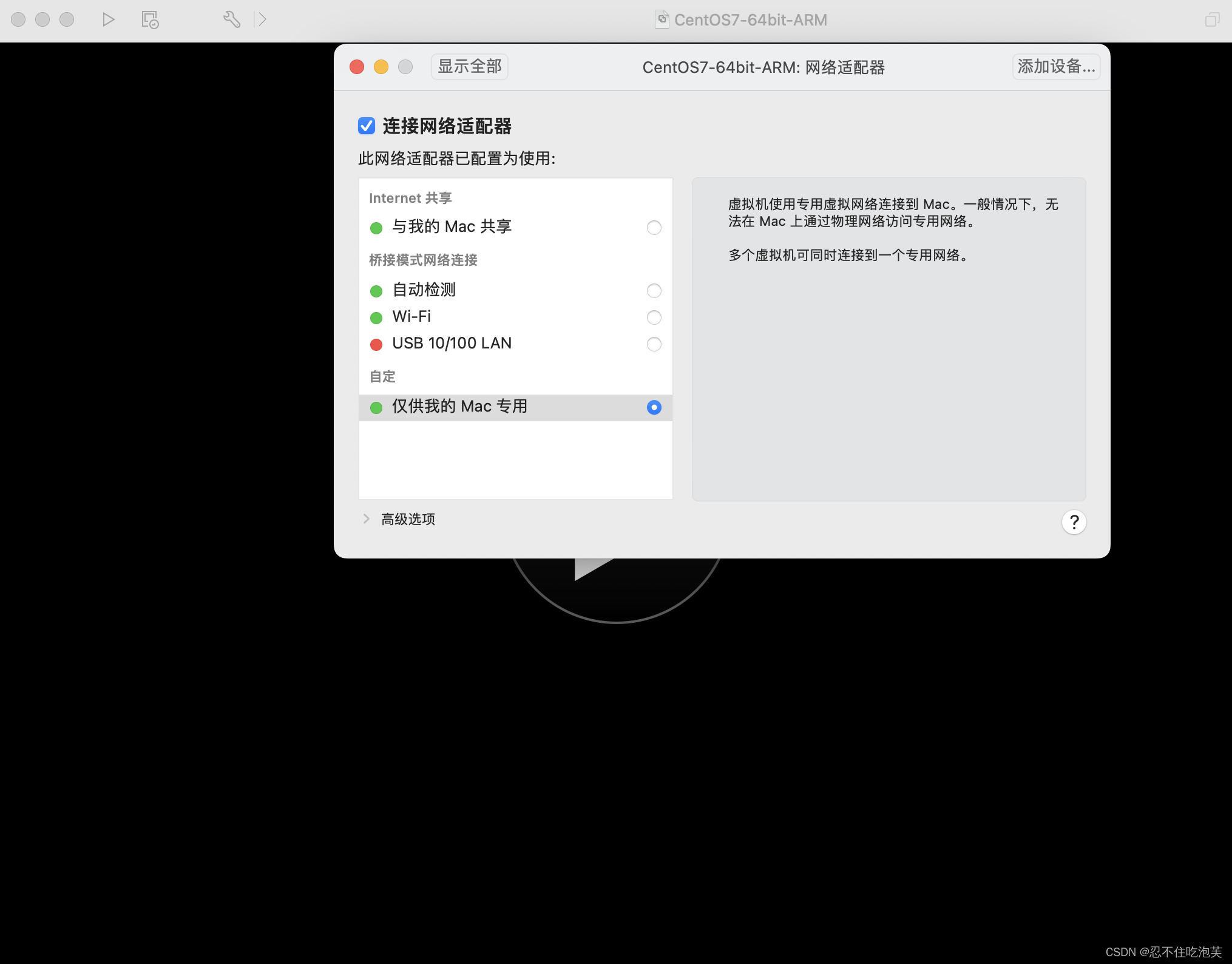
Task: Click the 显示全部 button
Action: pyautogui.click(x=469, y=66)
